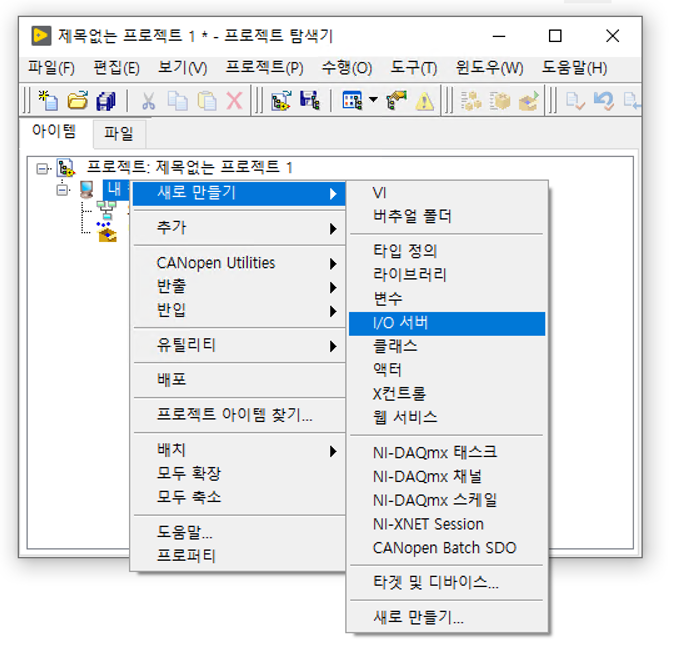Click the Dependencies network icon in tree

pos(106,210)
